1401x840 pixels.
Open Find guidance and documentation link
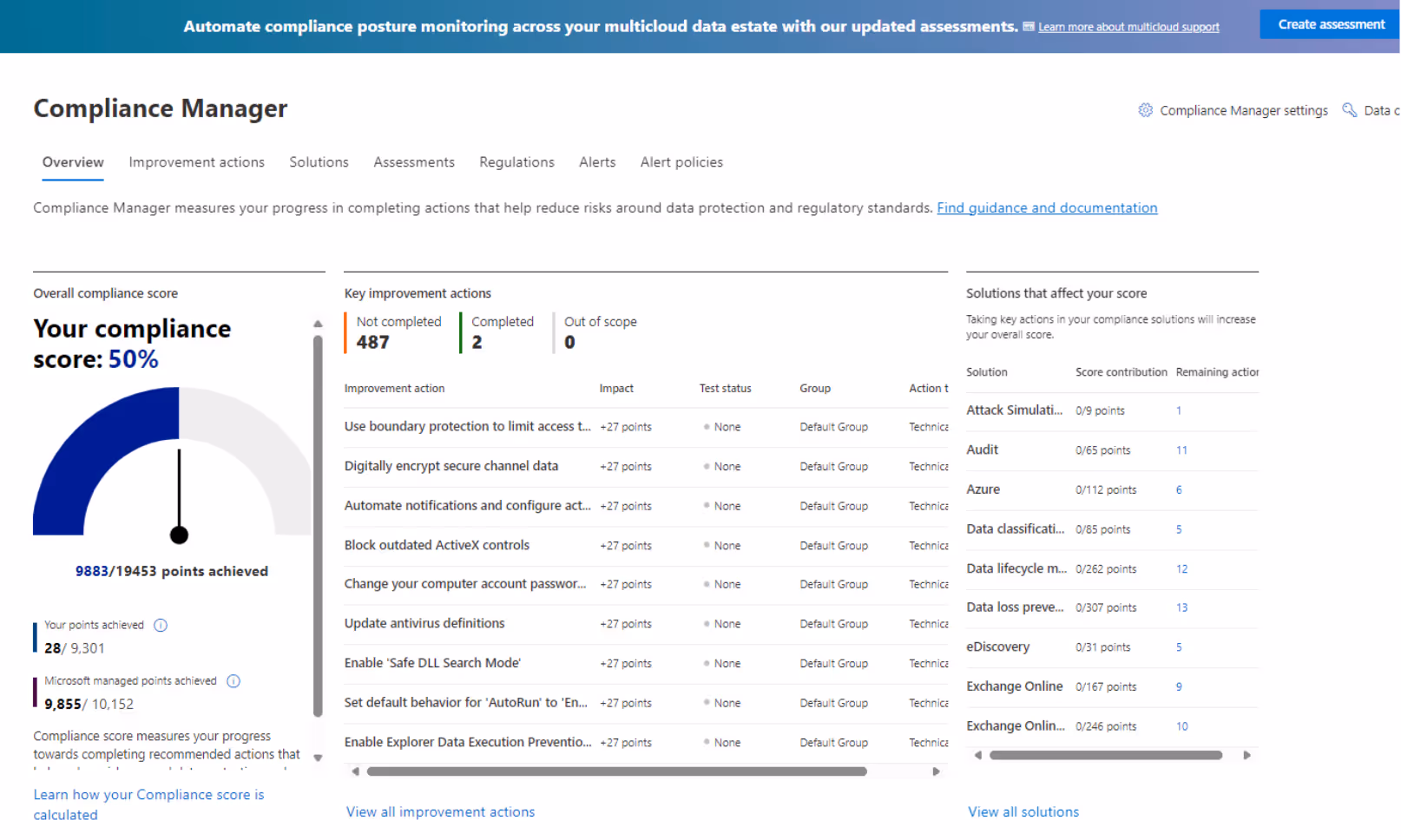[x=1047, y=207]
